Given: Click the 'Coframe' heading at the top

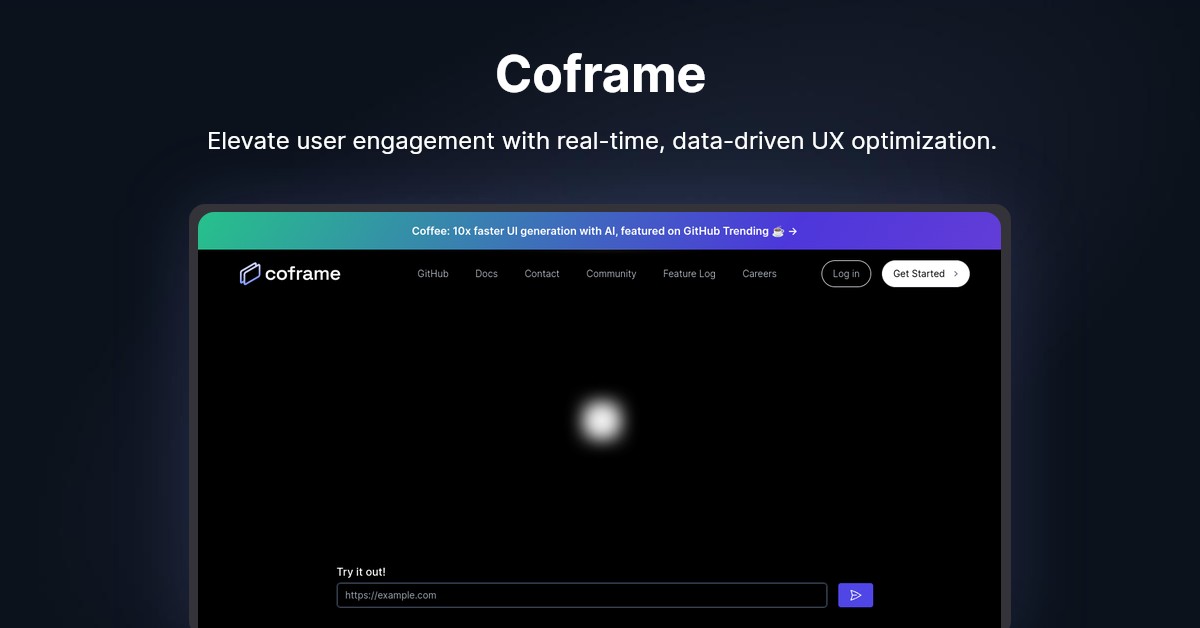Looking at the screenshot, I should pyautogui.click(x=600, y=73).
